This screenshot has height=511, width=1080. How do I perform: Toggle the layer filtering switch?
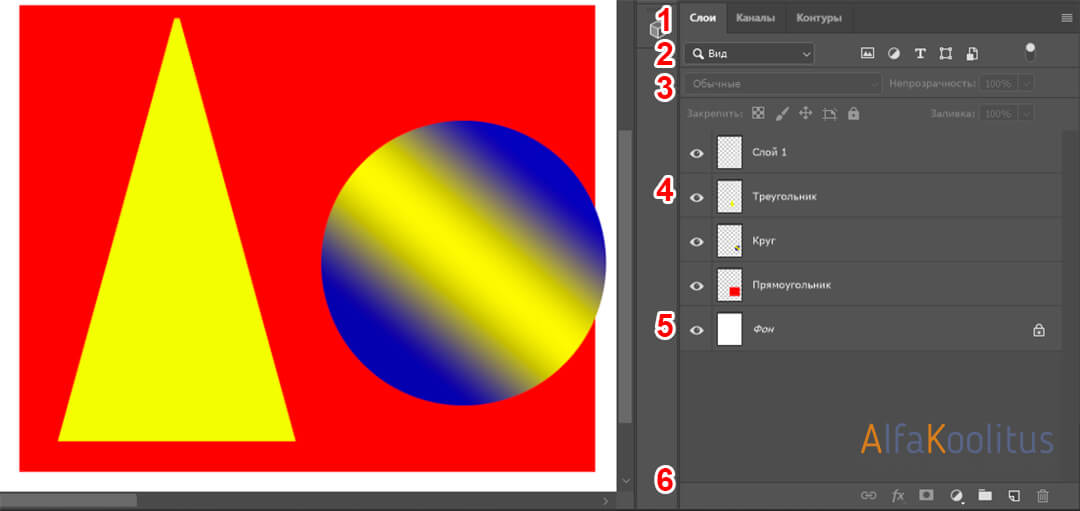click(1030, 51)
